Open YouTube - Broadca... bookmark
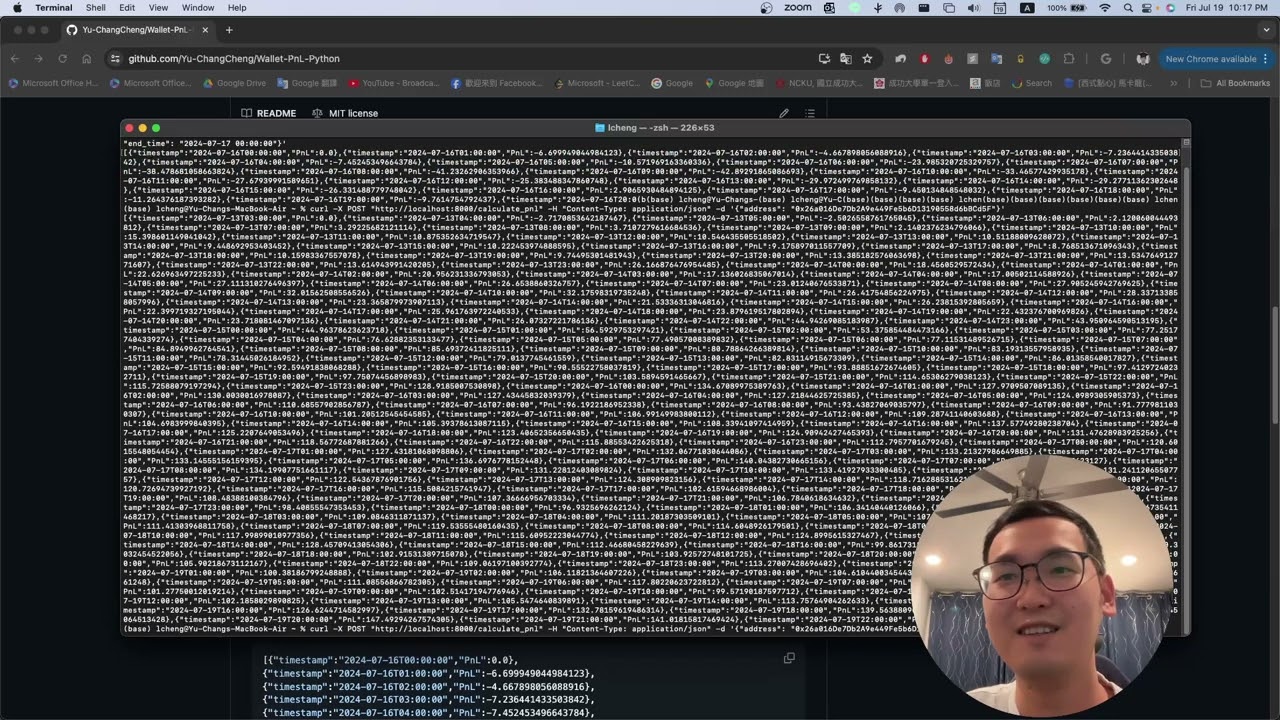This screenshot has height=720, width=1280. (x=393, y=83)
